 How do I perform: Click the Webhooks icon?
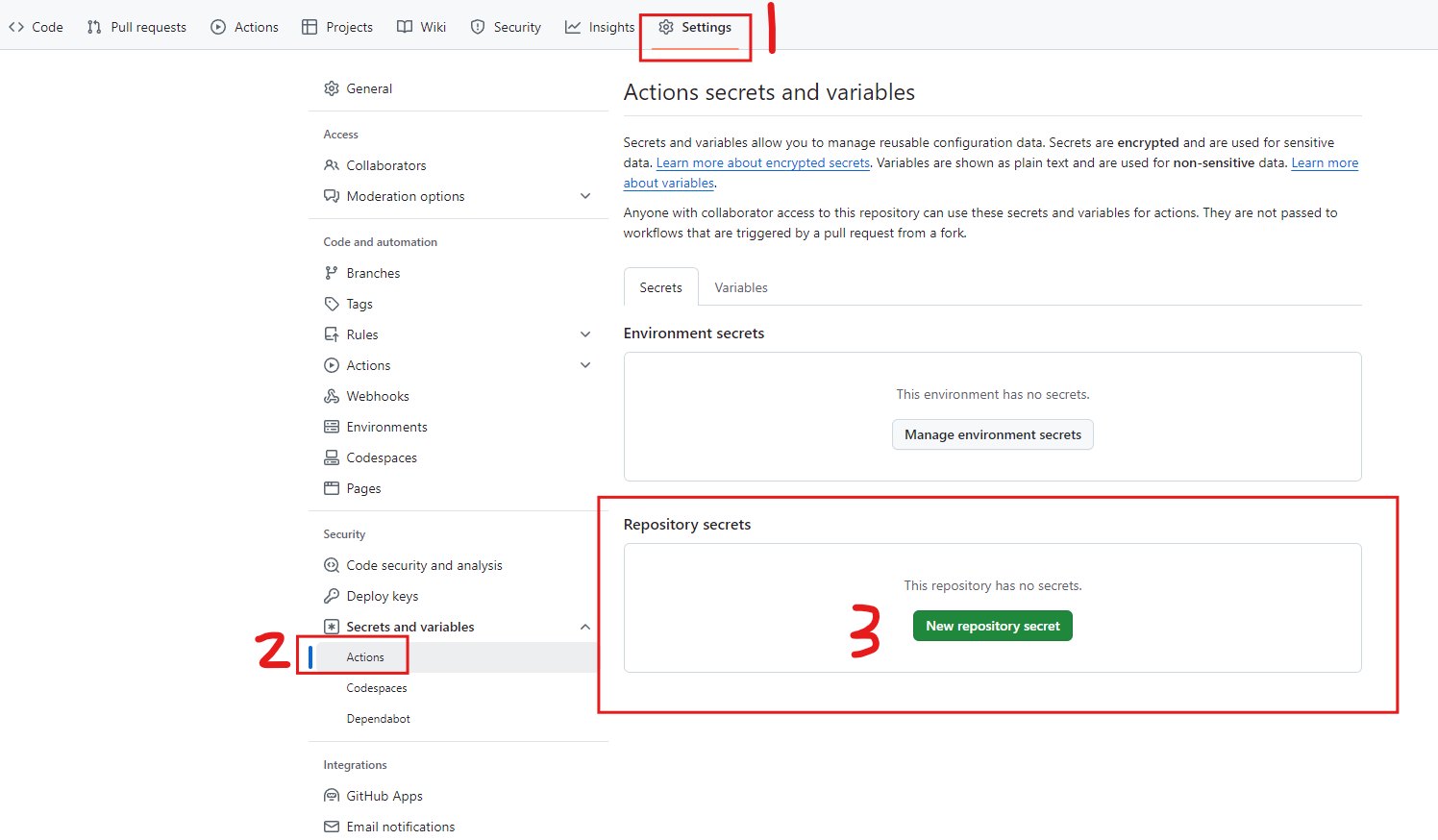point(332,396)
